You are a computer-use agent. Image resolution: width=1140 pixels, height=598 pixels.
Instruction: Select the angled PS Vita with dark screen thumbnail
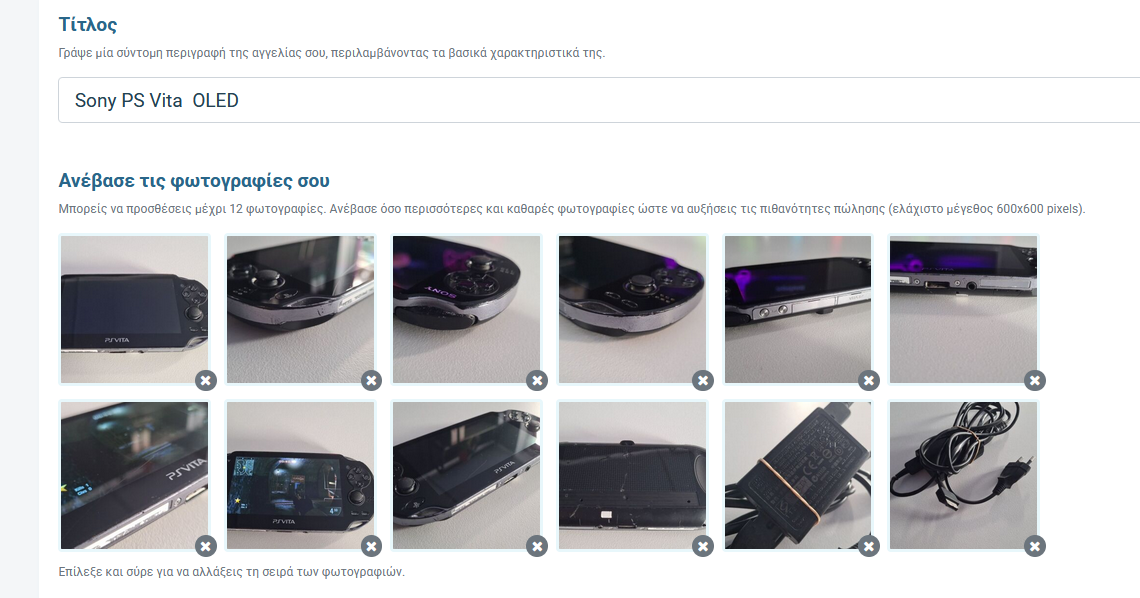[x=466, y=476]
